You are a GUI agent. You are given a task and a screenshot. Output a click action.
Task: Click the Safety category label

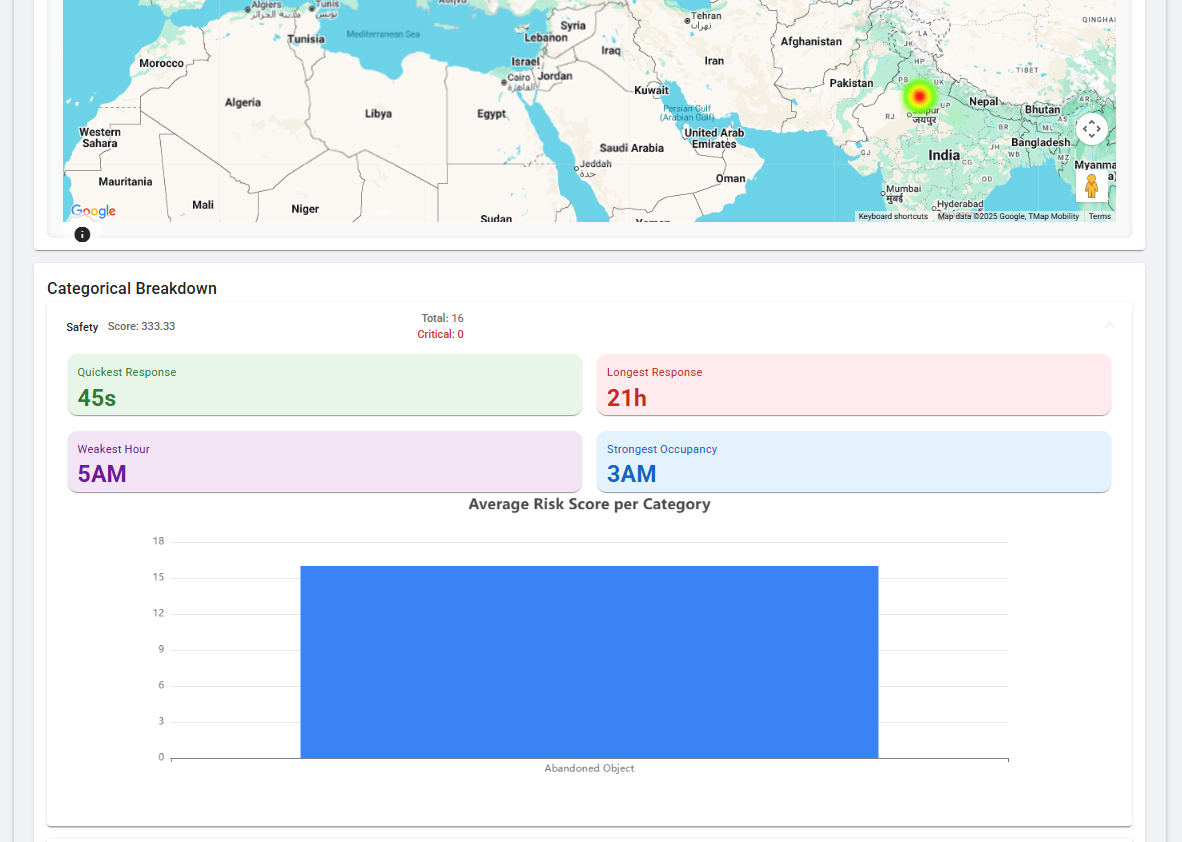pyautogui.click(x=82, y=327)
